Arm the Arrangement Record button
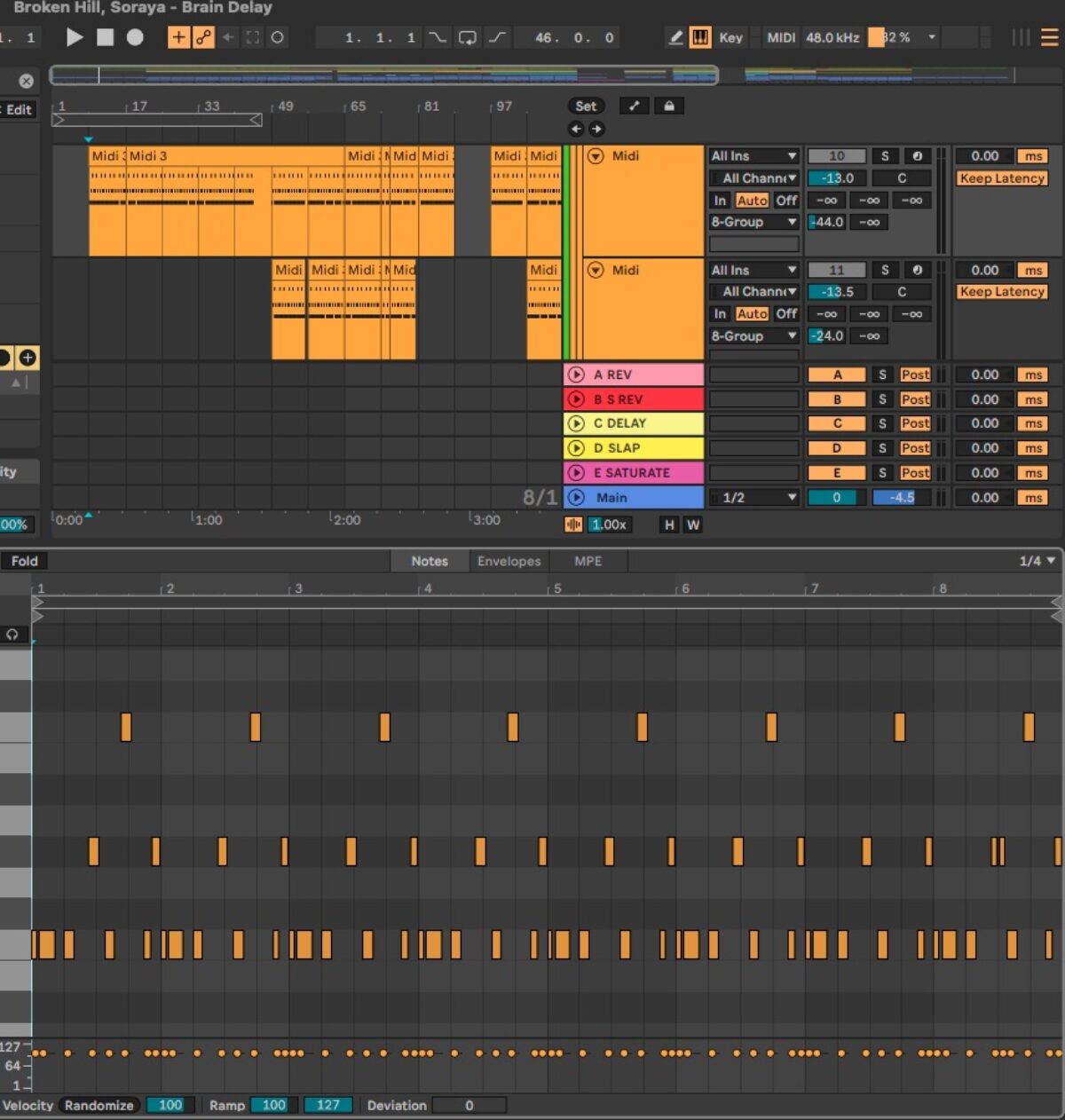The height and width of the screenshot is (1120, 1065). coord(135,37)
